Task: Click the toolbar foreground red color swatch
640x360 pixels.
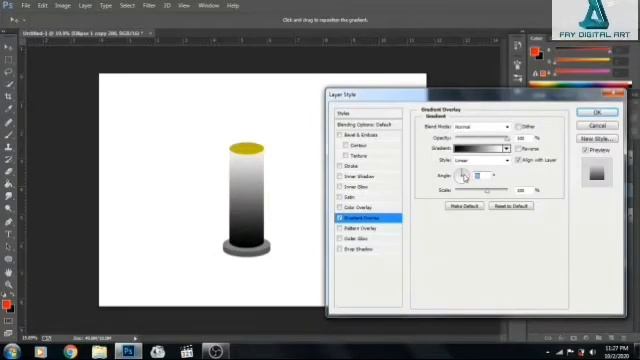Action: pos(6,304)
